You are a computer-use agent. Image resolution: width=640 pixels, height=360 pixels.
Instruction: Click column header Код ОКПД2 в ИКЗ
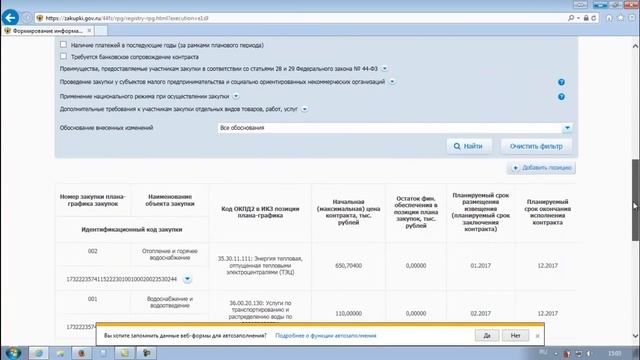(x=260, y=212)
